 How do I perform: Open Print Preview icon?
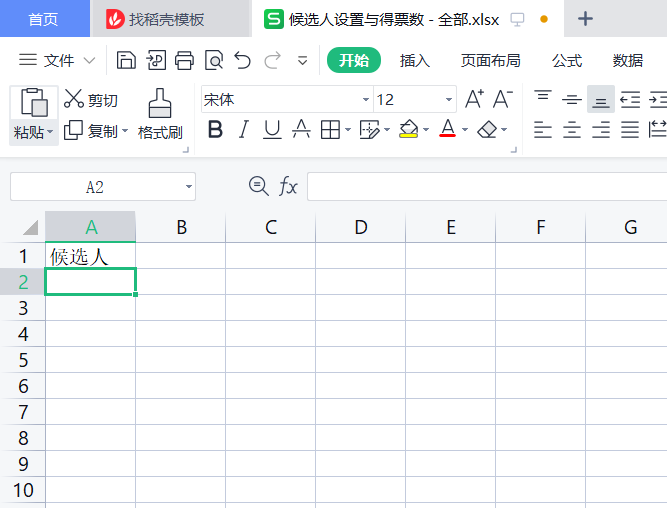pyautogui.click(x=214, y=60)
